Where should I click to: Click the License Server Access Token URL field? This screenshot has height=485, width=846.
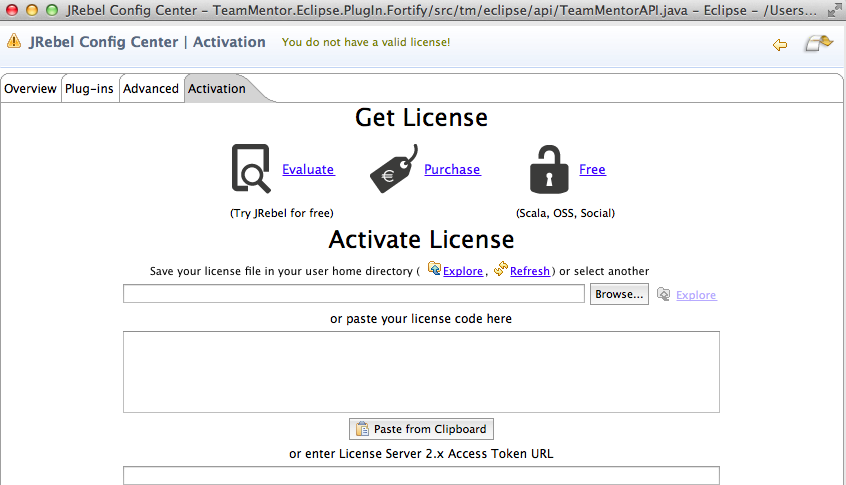tap(421, 475)
